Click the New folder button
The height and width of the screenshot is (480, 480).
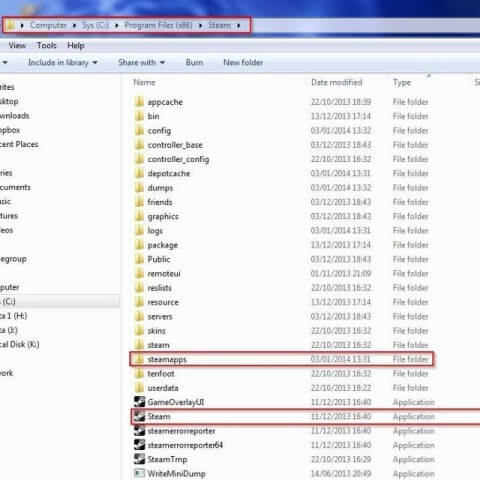(243, 62)
